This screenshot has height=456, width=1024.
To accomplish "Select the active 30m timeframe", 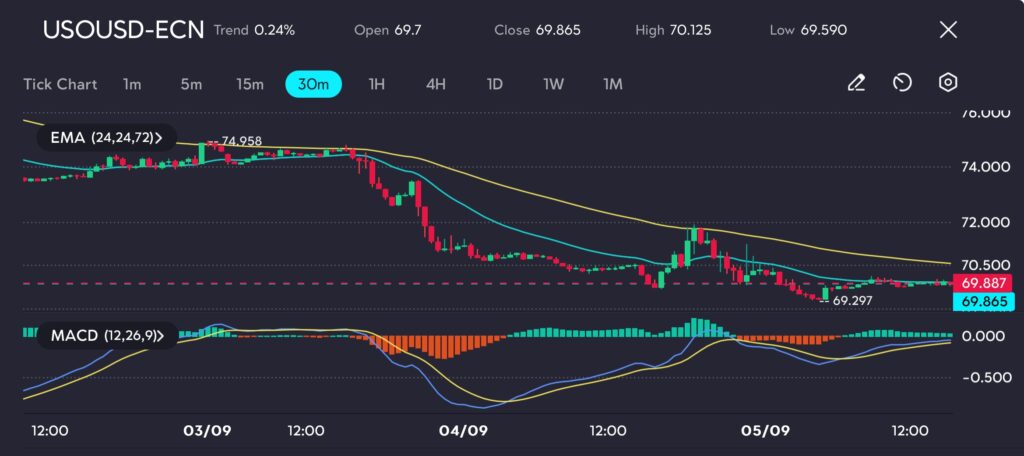I will pyautogui.click(x=313, y=84).
